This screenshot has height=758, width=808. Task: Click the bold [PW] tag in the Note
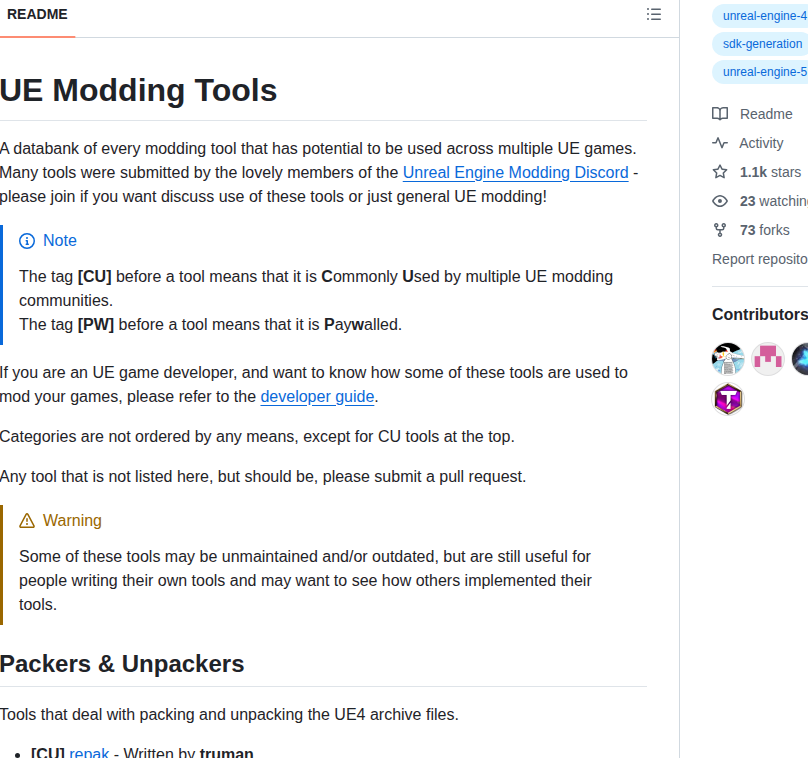click(x=96, y=325)
